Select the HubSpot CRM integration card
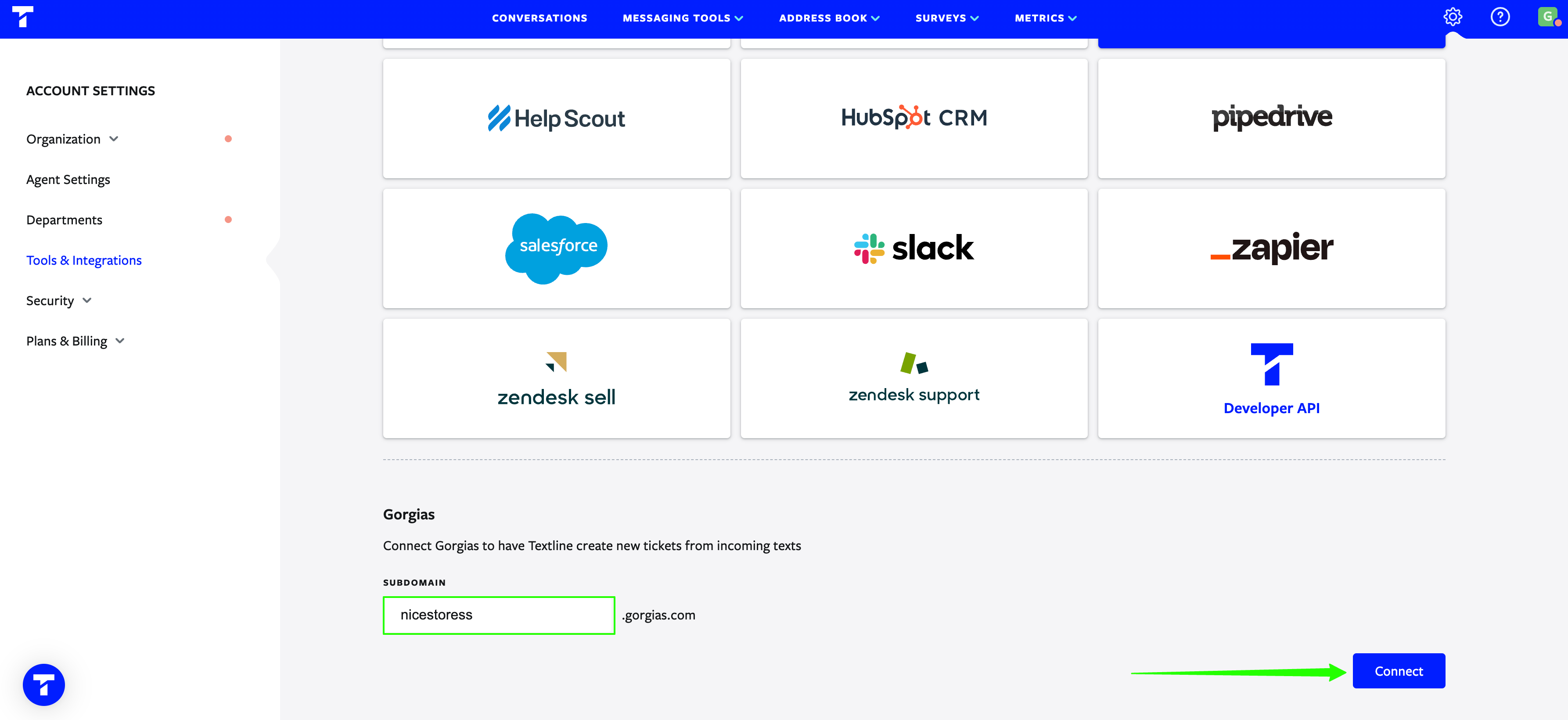 coord(913,119)
